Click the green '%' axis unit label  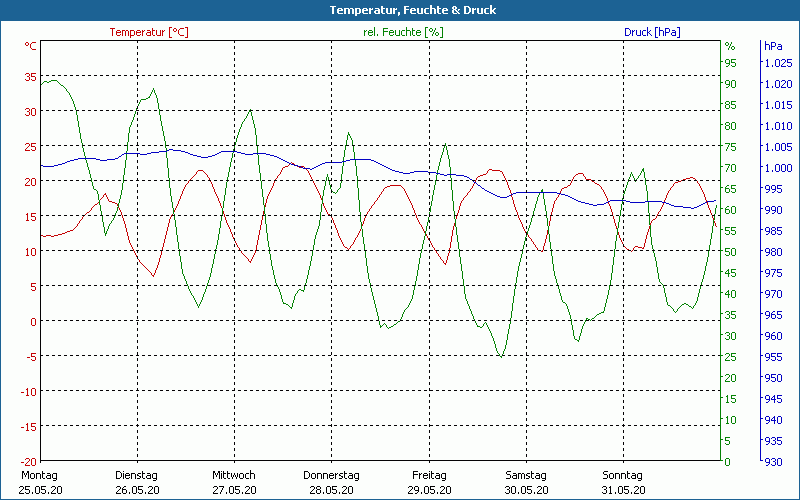(730, 46)
